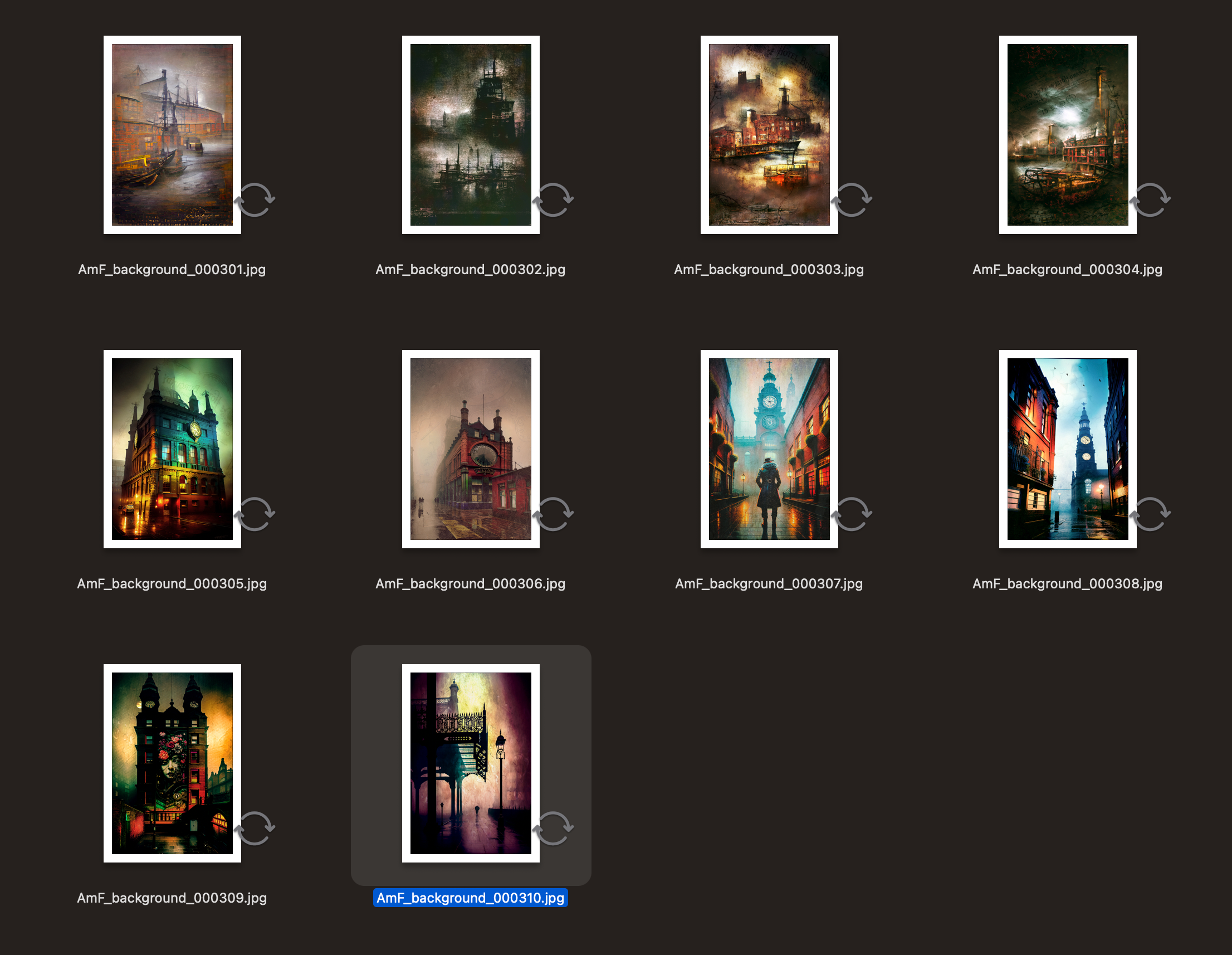
Task: Click sync icon on AmF_background_000301.jpg
Action: 255,200
